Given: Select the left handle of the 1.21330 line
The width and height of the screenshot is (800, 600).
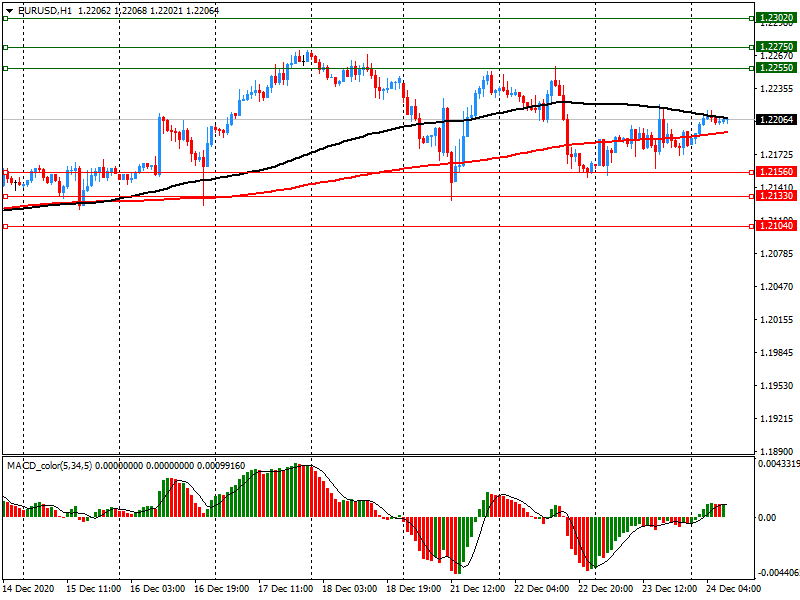Looking at the screenshot, I should tap(5, 196).
